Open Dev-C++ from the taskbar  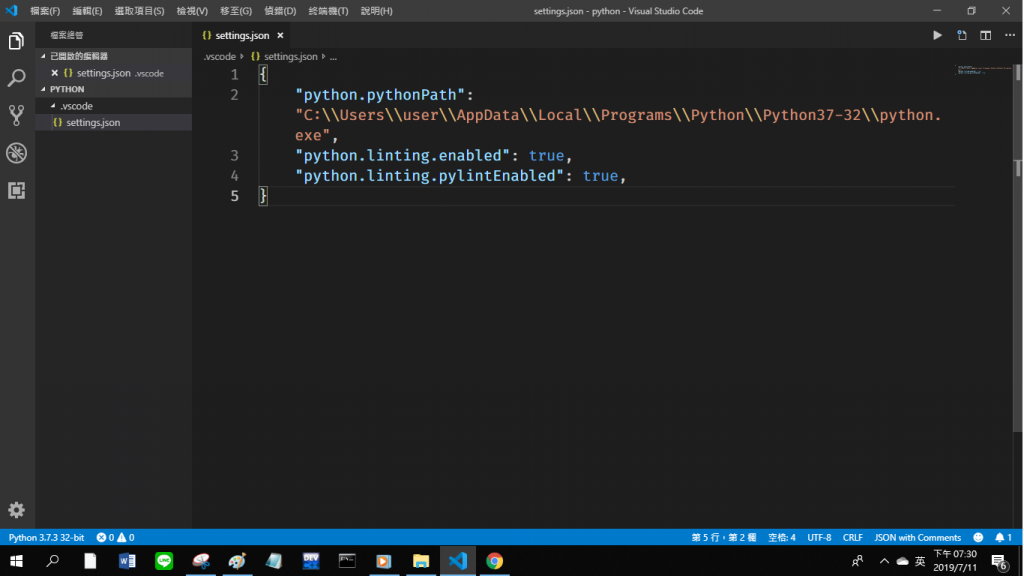click(x=311, y=561)
